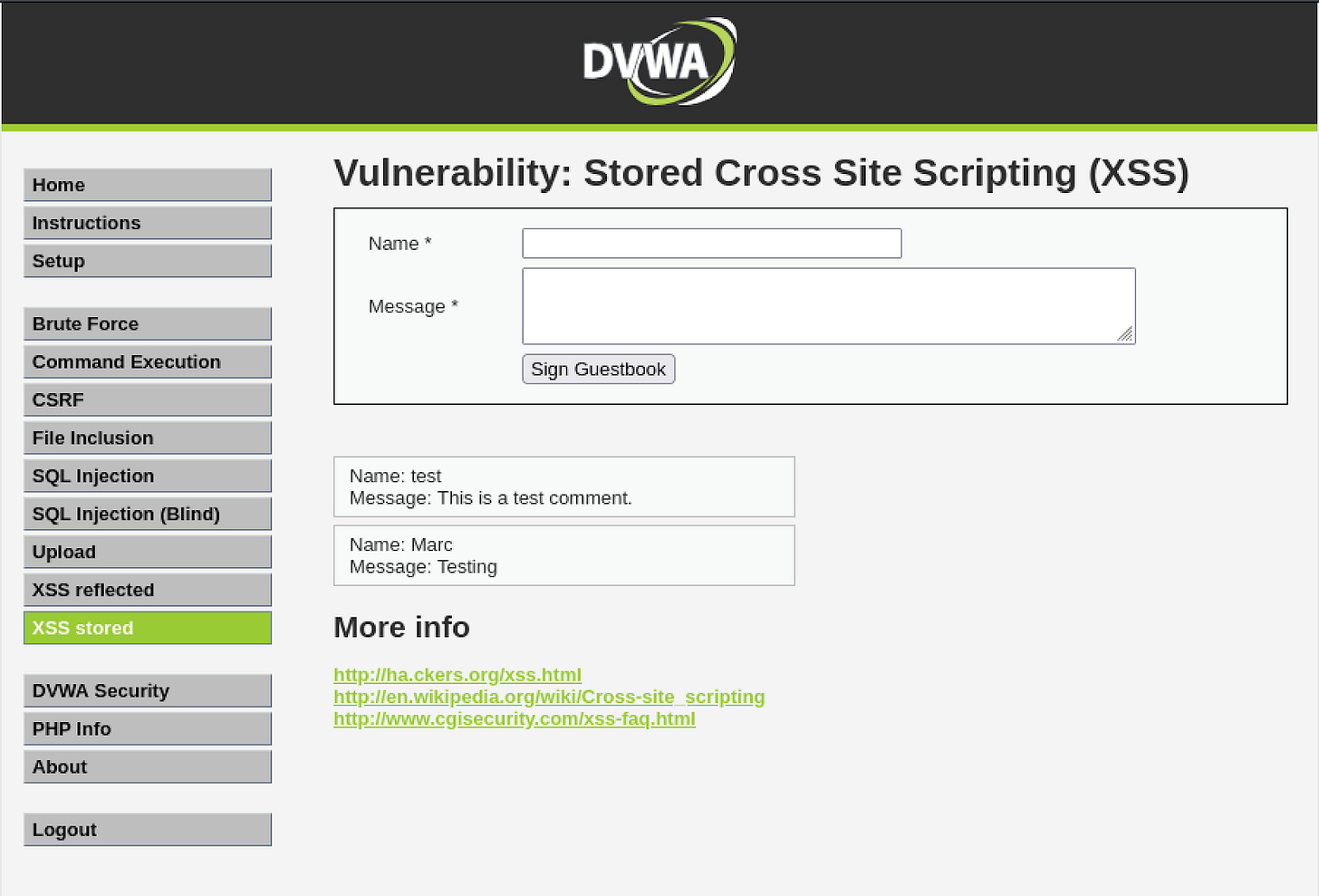Viewport: 1319px width, 896px height.
Task: Click the 'Name *' form label
Action: pyautogui.click(x=400, y=244)
